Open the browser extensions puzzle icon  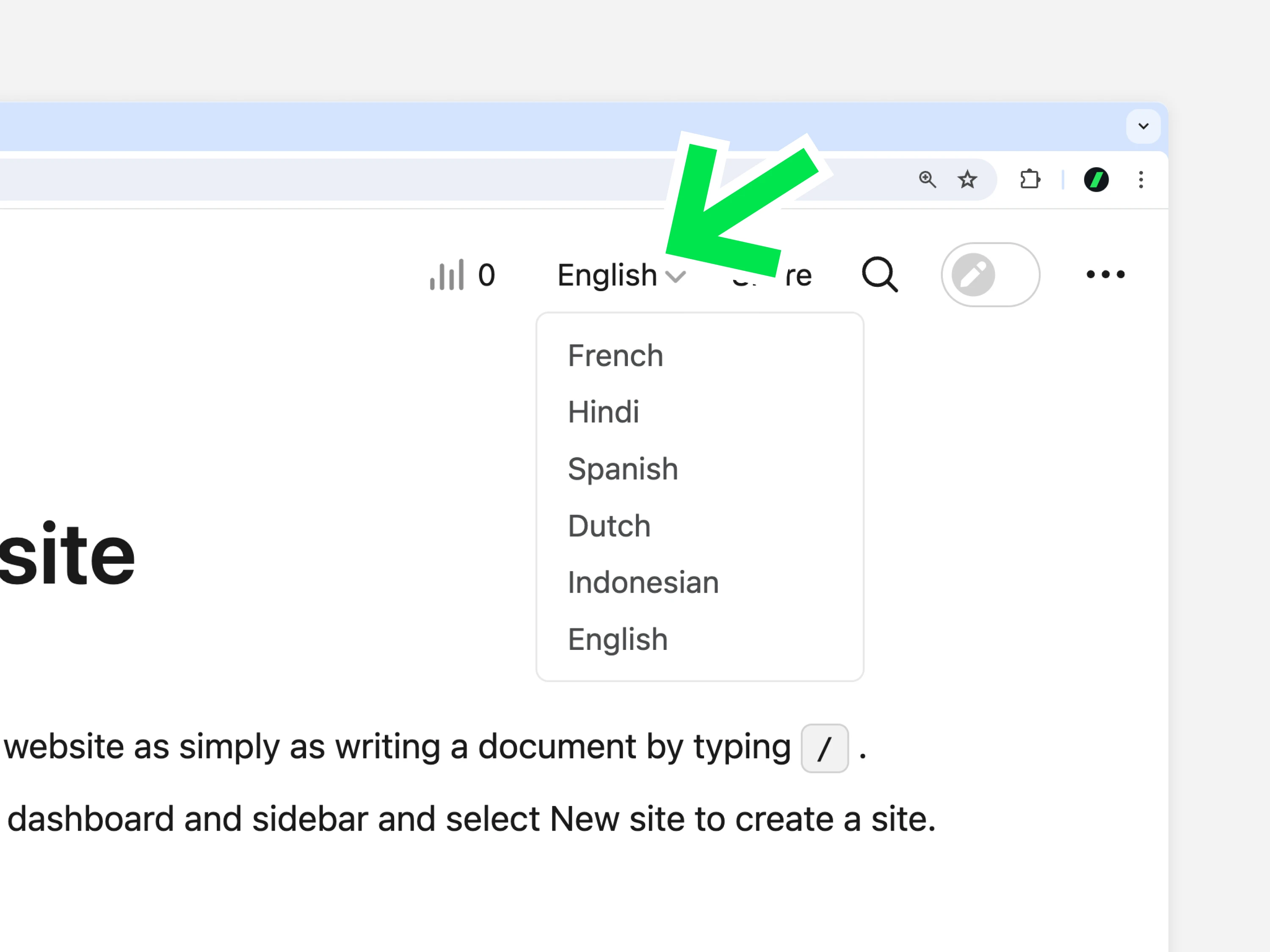[x=1030, y=180]
